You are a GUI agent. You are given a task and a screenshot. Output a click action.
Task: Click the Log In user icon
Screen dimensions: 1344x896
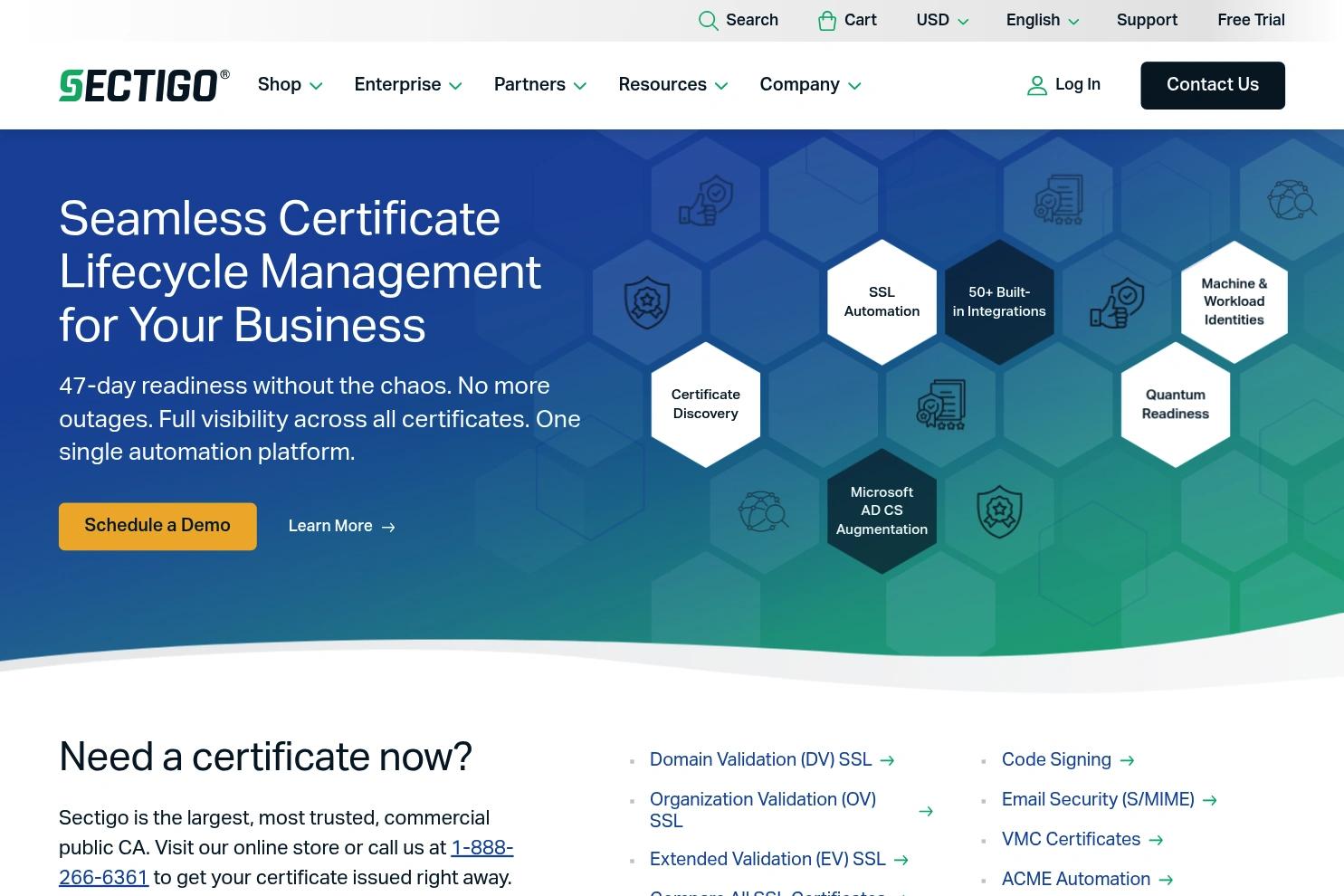click(1037, 85)
